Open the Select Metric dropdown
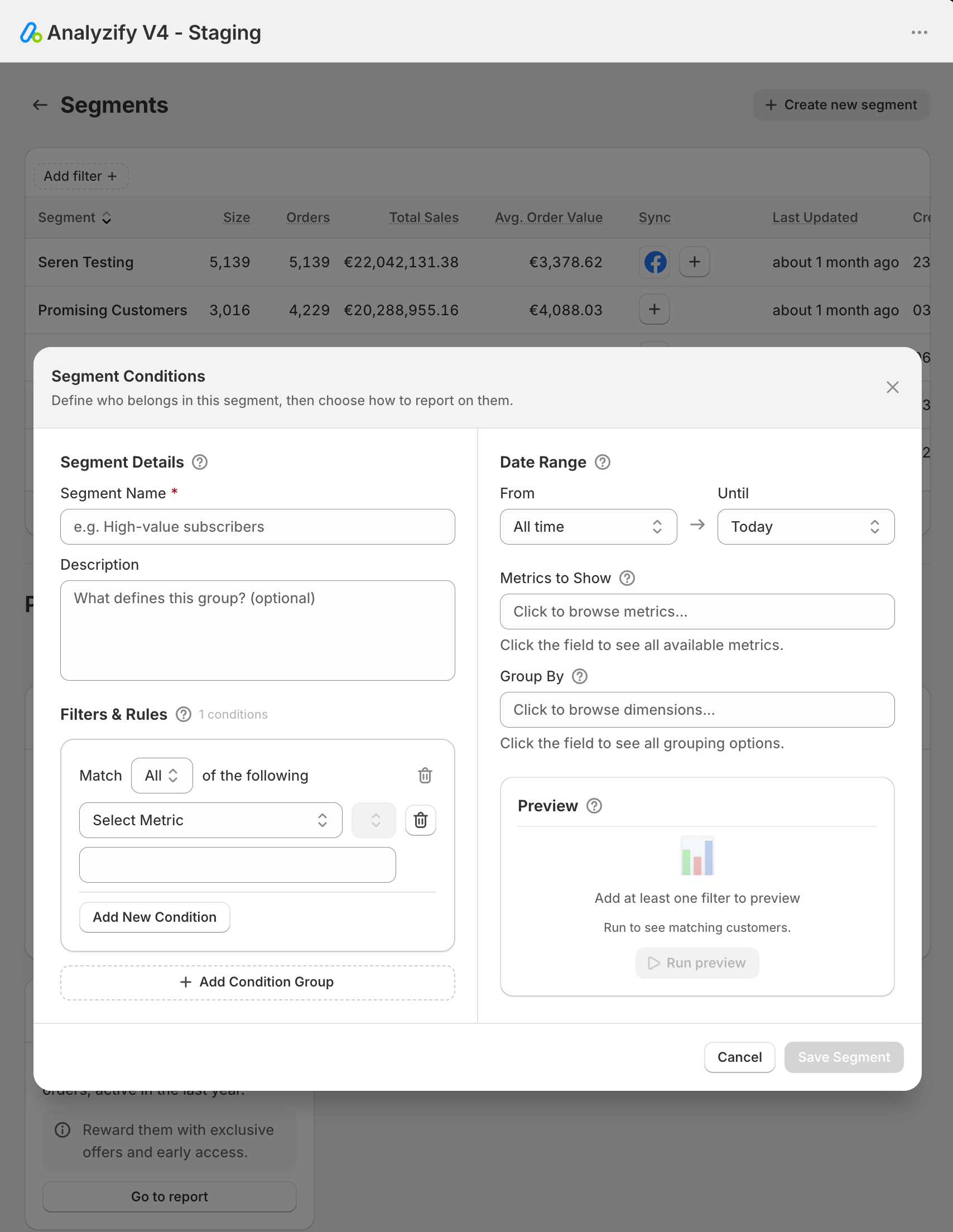Screen dimensions: 953x1232 (210, 821)
